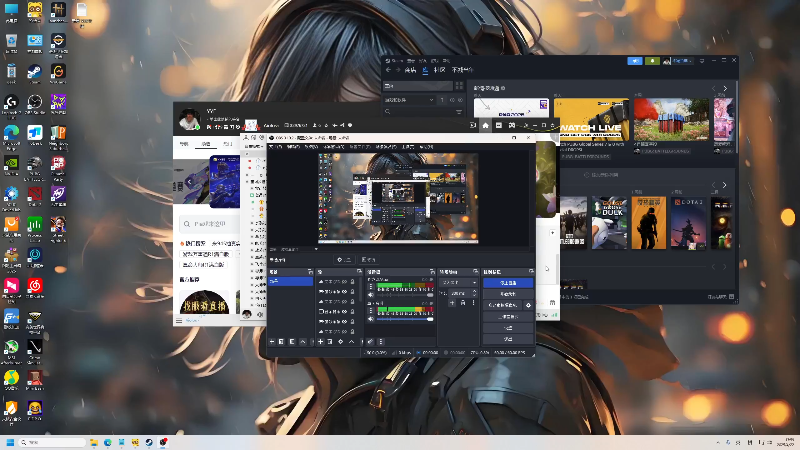Open scene filters icon in Scenes panel footer
Screen dimensions: 800x450
click(292, 342)
